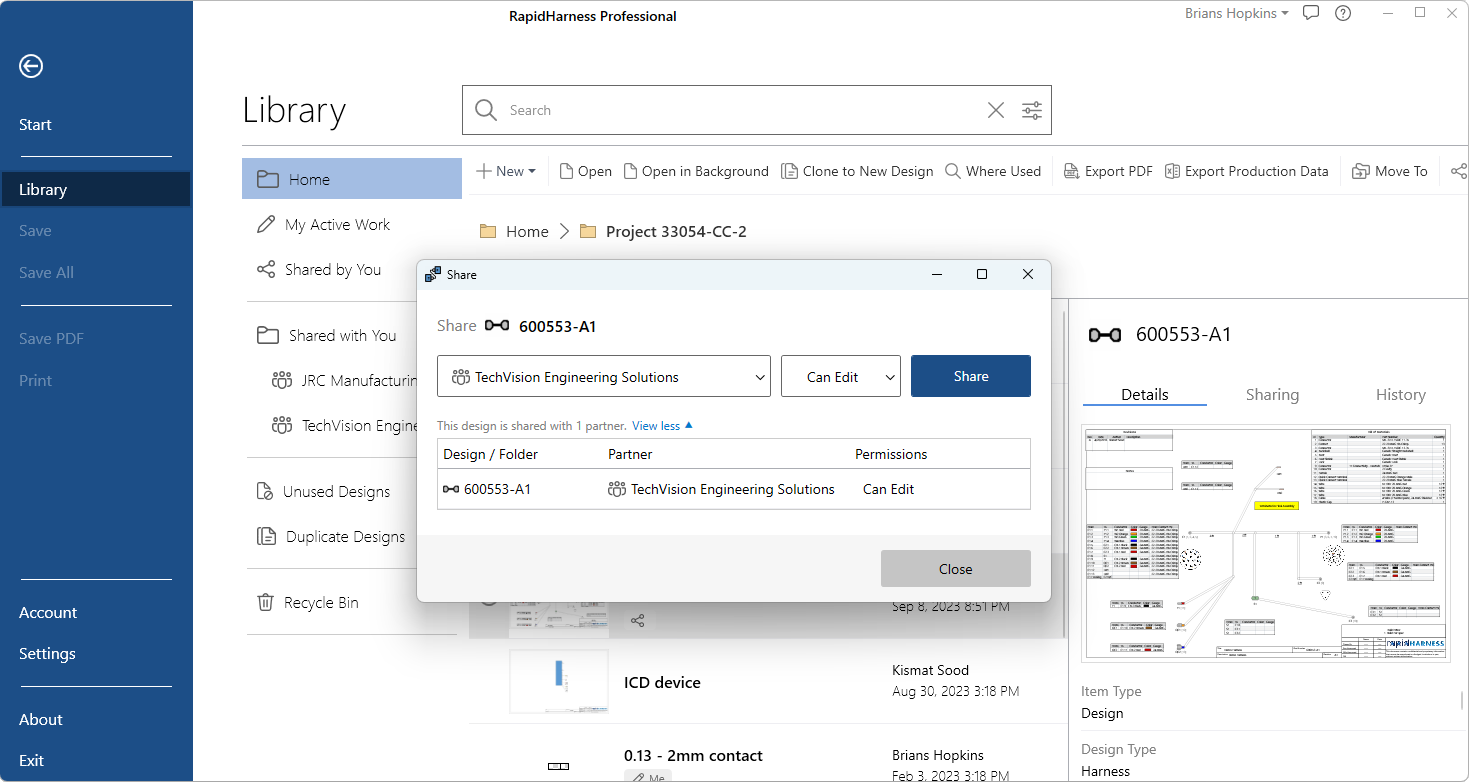Image resolution: width=1469 pixels, height=782 pixels.
Task: Open the Can Edit permission dropdown
Action: (841, 377)
